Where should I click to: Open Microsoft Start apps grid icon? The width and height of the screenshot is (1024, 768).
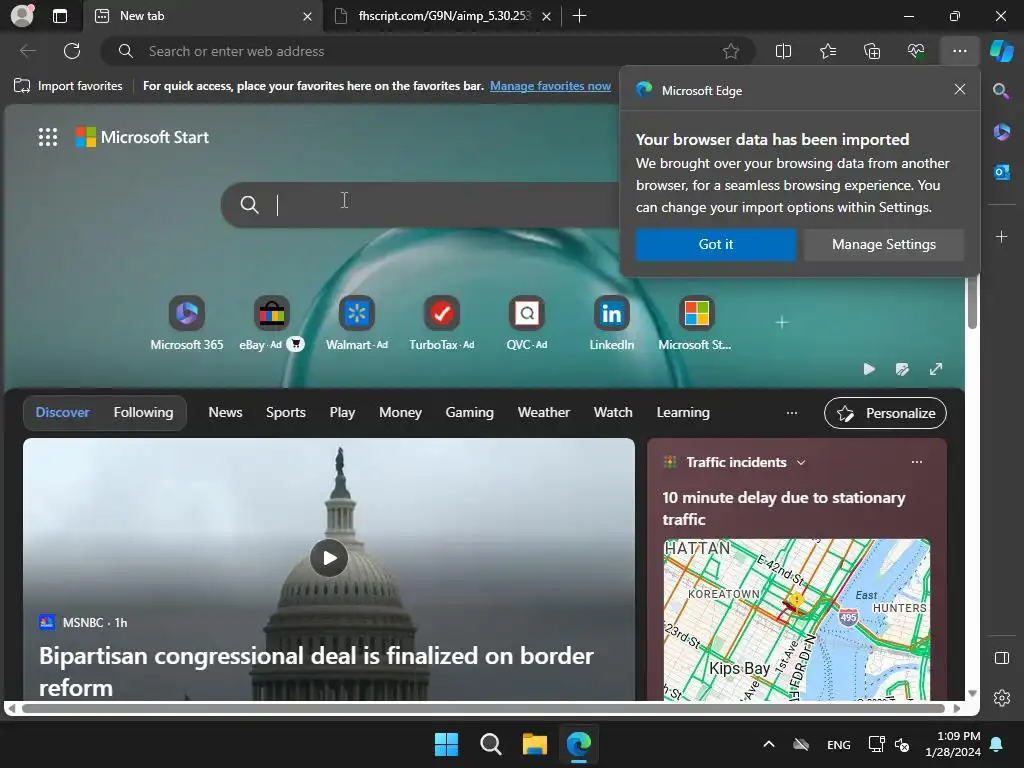pyautogui.click(x=48, y=137)
